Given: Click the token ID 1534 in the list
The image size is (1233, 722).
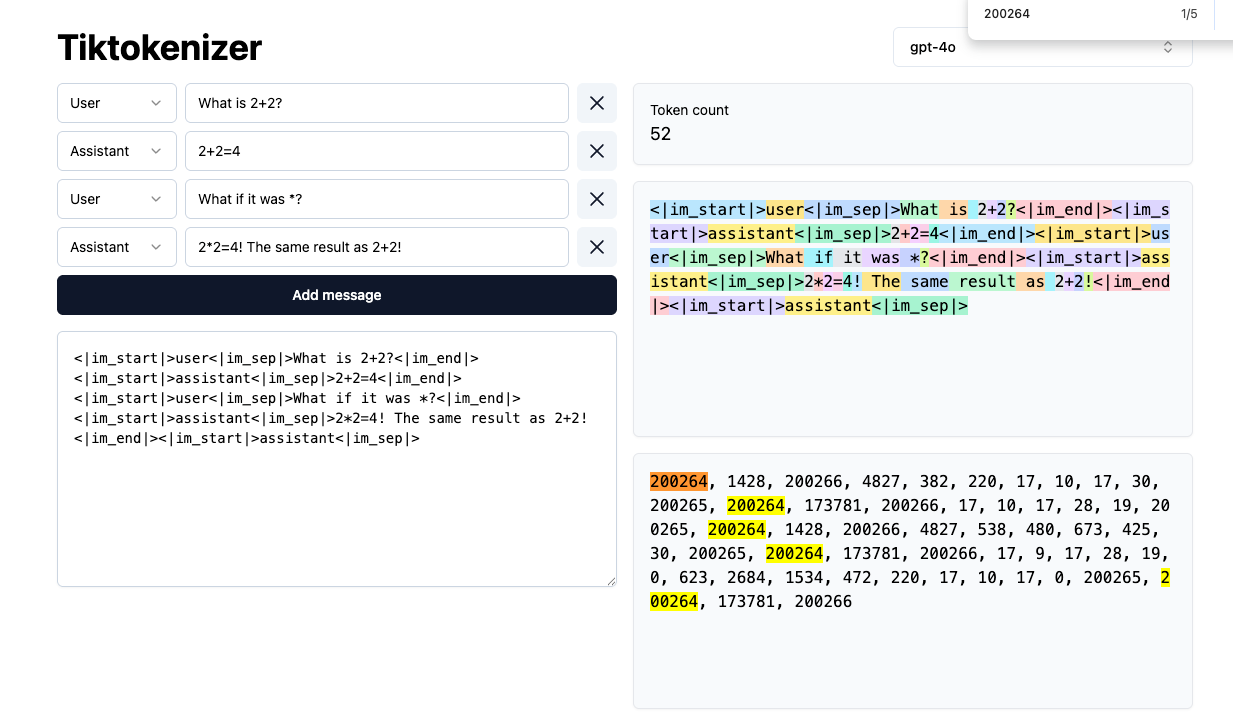Looking at the screenshot, I should point(805,577).
